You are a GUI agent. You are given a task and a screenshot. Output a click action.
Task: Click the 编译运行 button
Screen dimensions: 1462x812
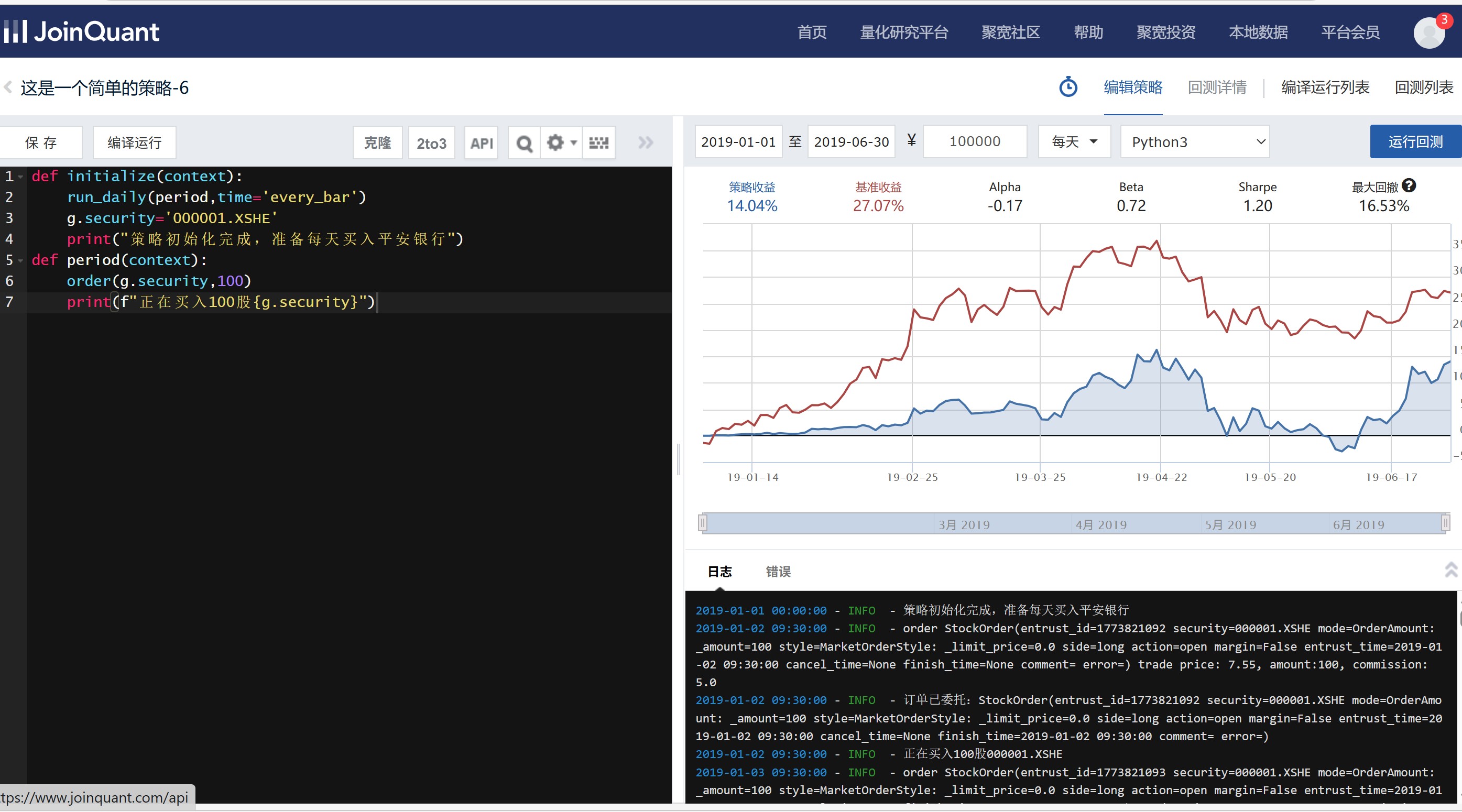pyautogui.click(x=135, y=143)
